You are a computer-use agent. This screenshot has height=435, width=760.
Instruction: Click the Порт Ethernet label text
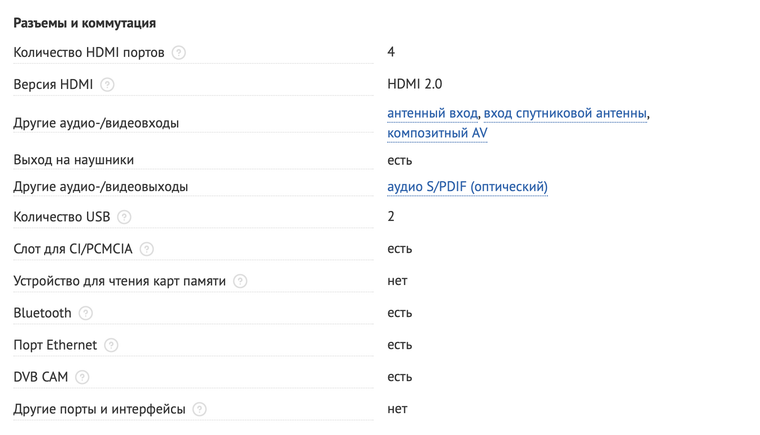tap(55, 345)
